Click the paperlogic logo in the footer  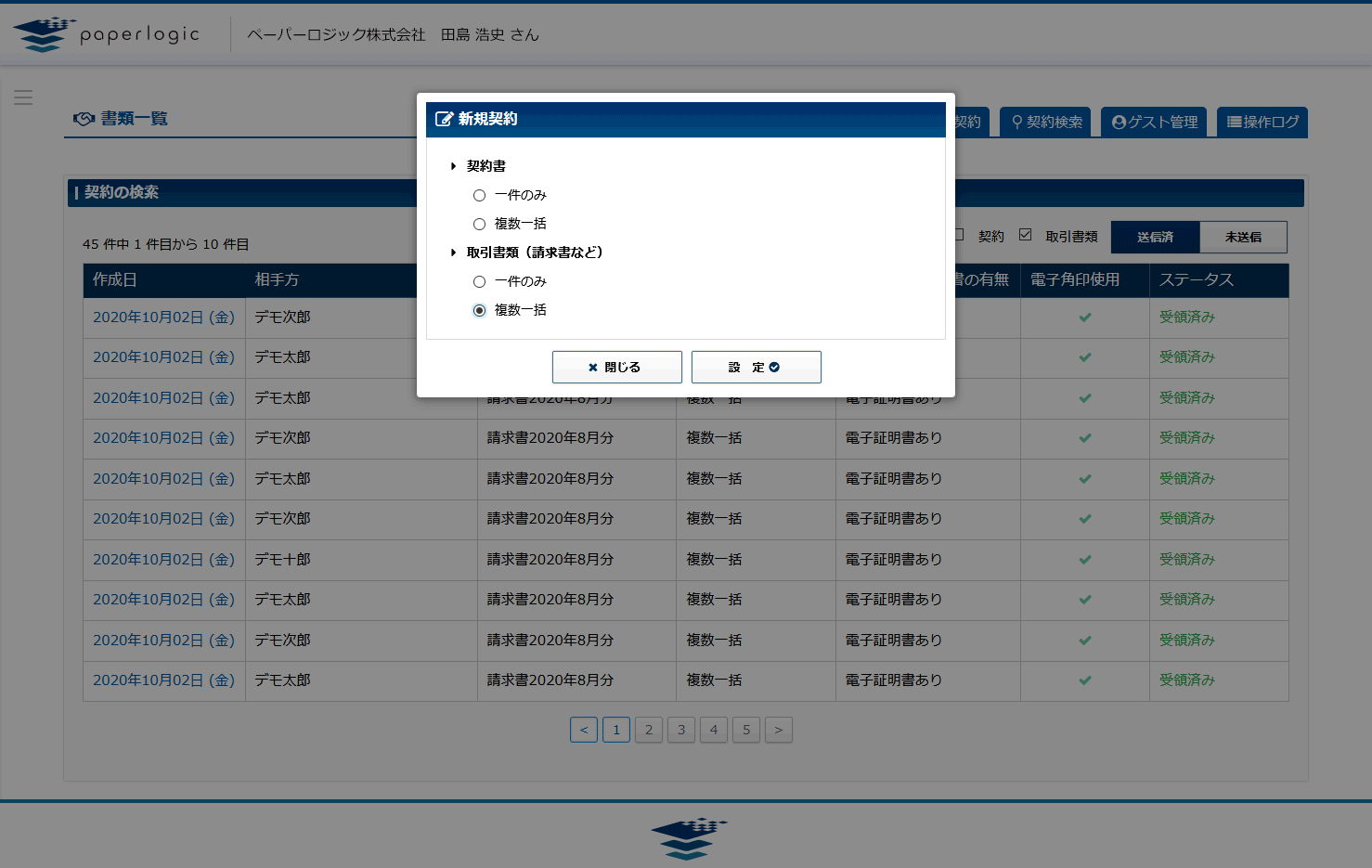[x=688, y=837]
